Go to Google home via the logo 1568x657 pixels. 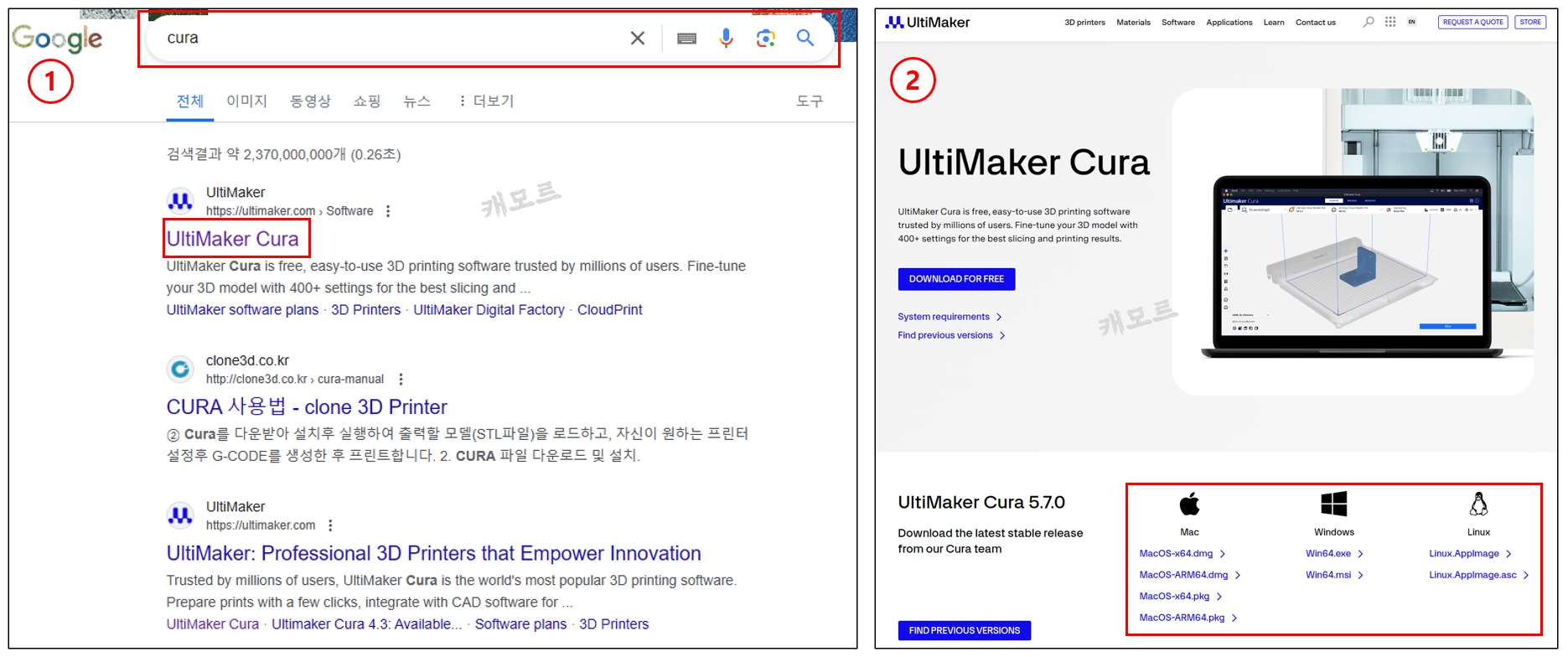coord(57,38)
